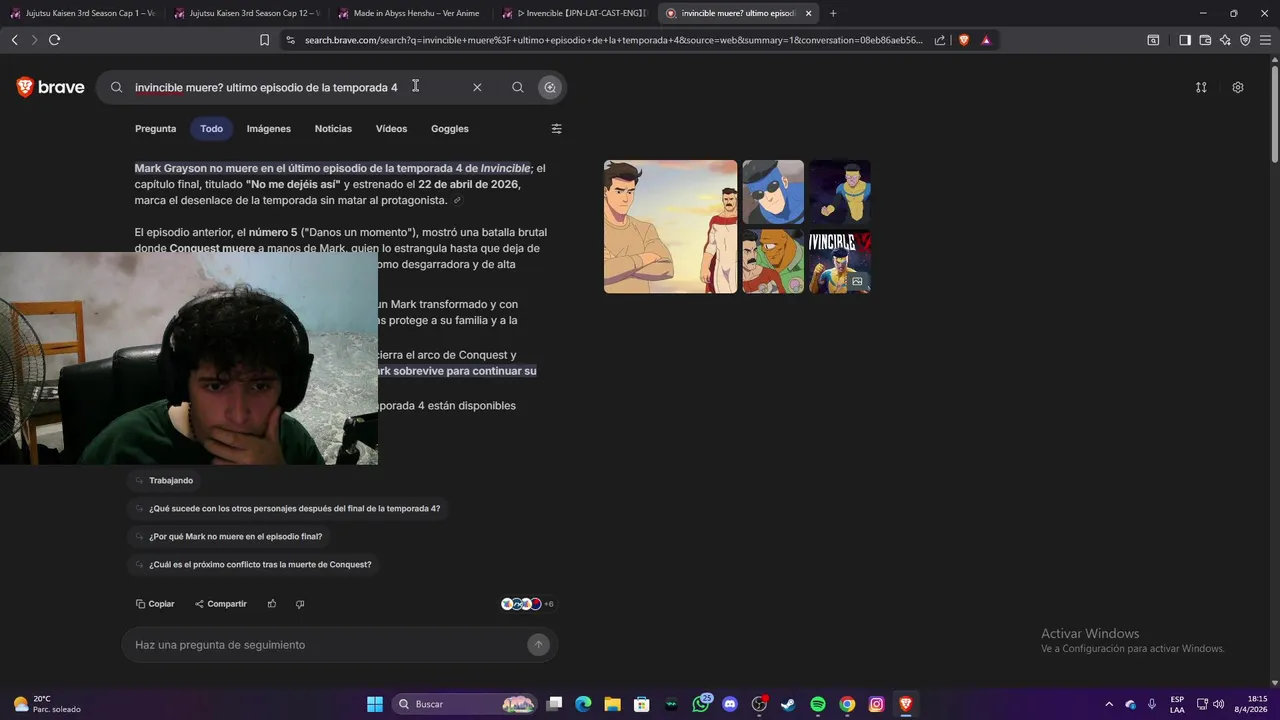1280x720 pixels.
Task: Switch to Jujutsu Kaisen 3rd Season Cap 12 tab
Action: (247, 13)
